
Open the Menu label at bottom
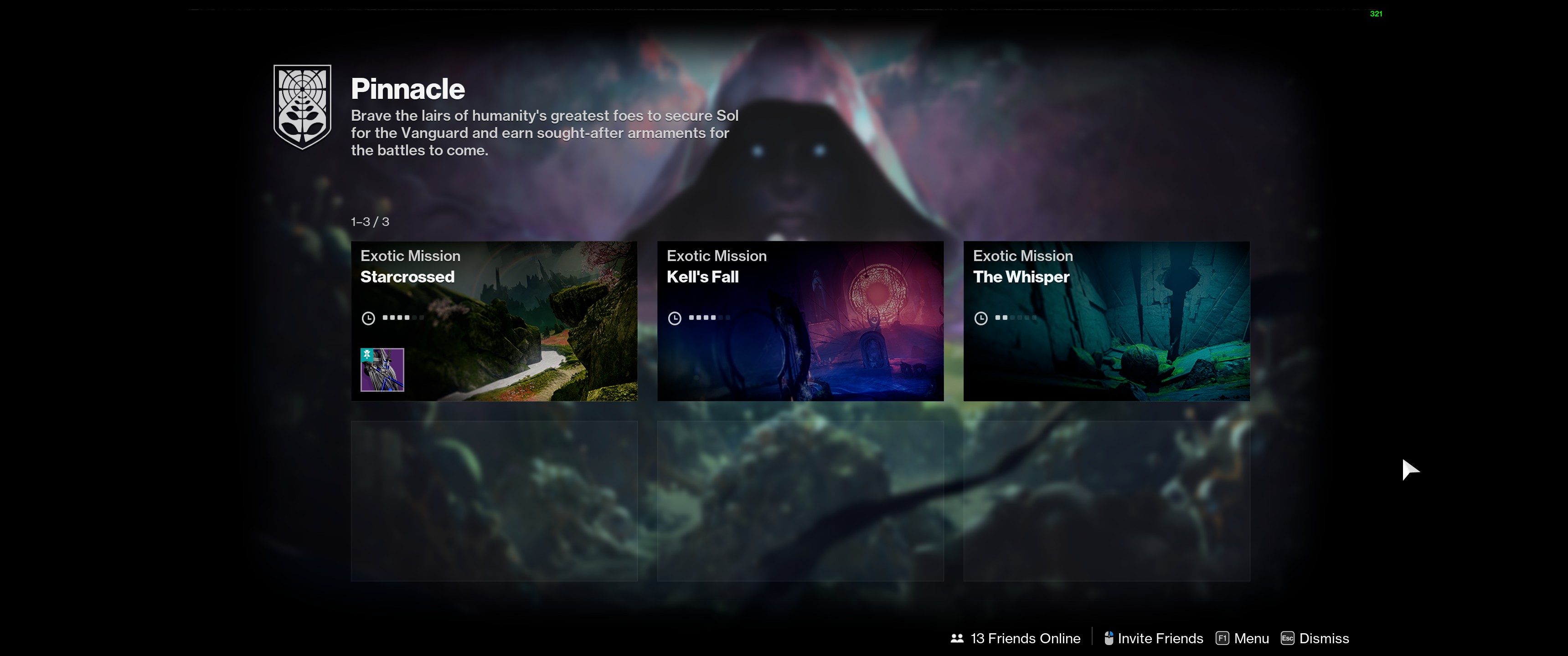pos(1251,638)
